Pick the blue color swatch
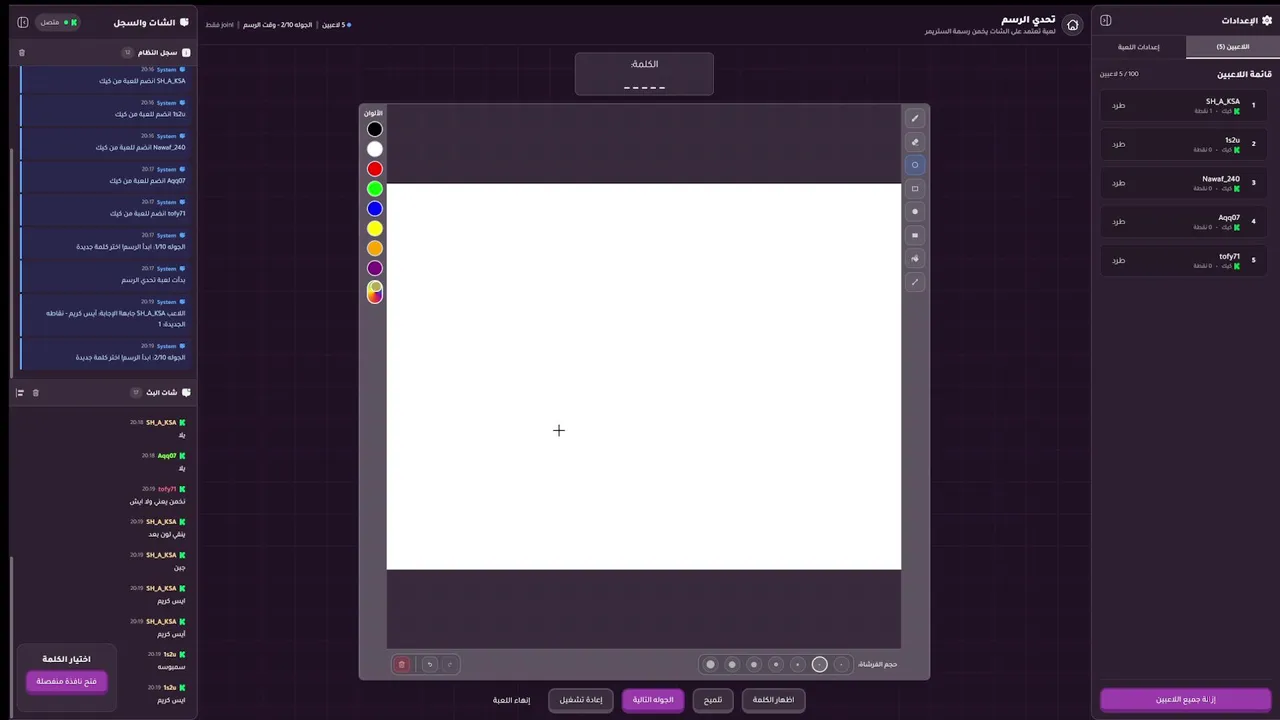 (375, 209)
